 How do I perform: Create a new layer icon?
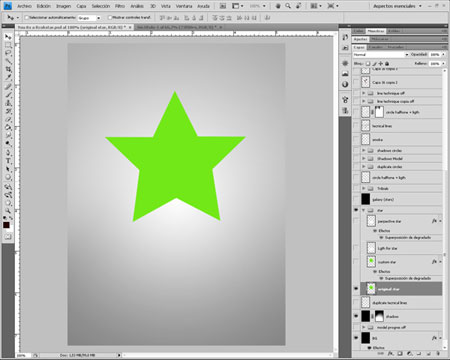click(x=429, y=353)
